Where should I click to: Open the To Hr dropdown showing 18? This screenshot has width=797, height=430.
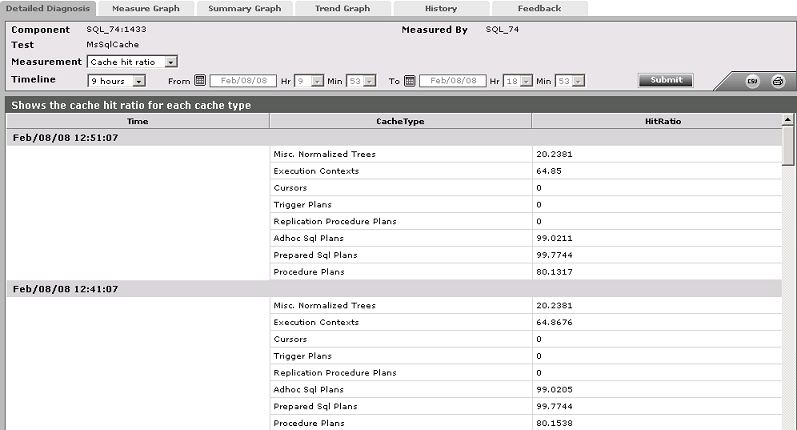coord(518,81)
